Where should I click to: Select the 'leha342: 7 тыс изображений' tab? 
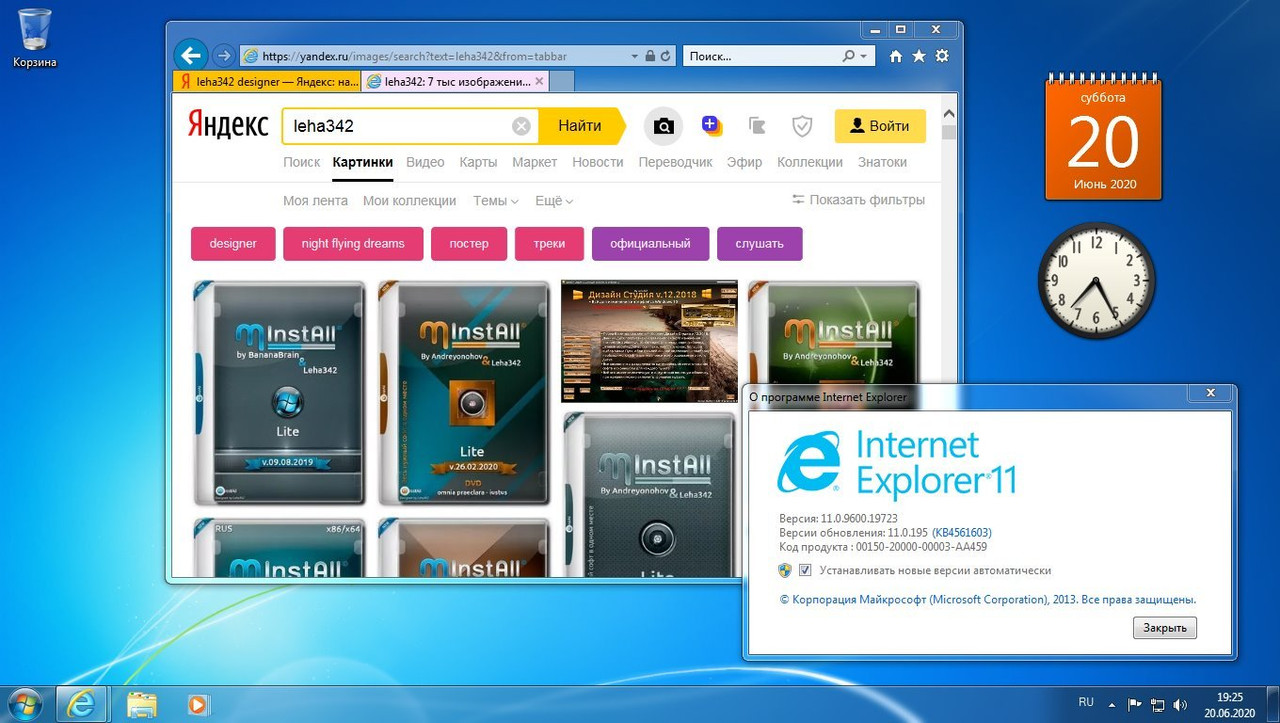click(455, 81)
